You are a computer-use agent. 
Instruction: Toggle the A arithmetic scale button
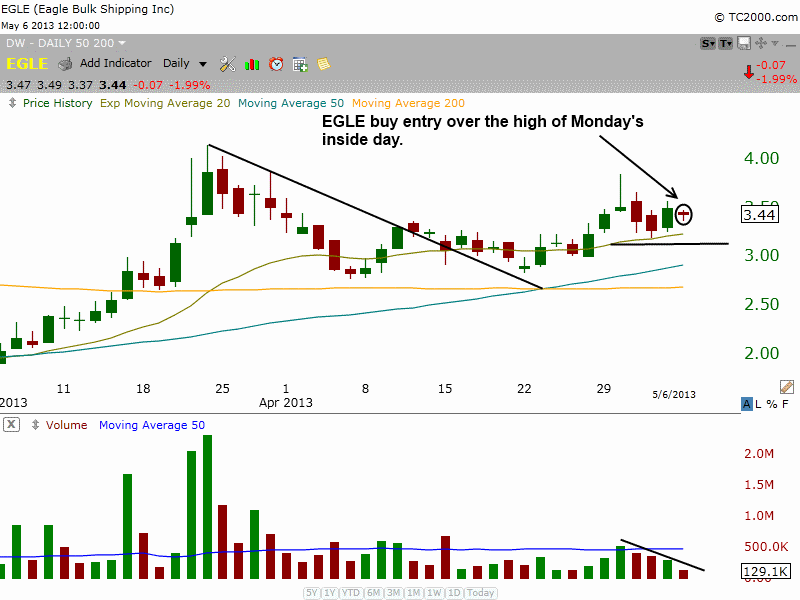(746, 404)
